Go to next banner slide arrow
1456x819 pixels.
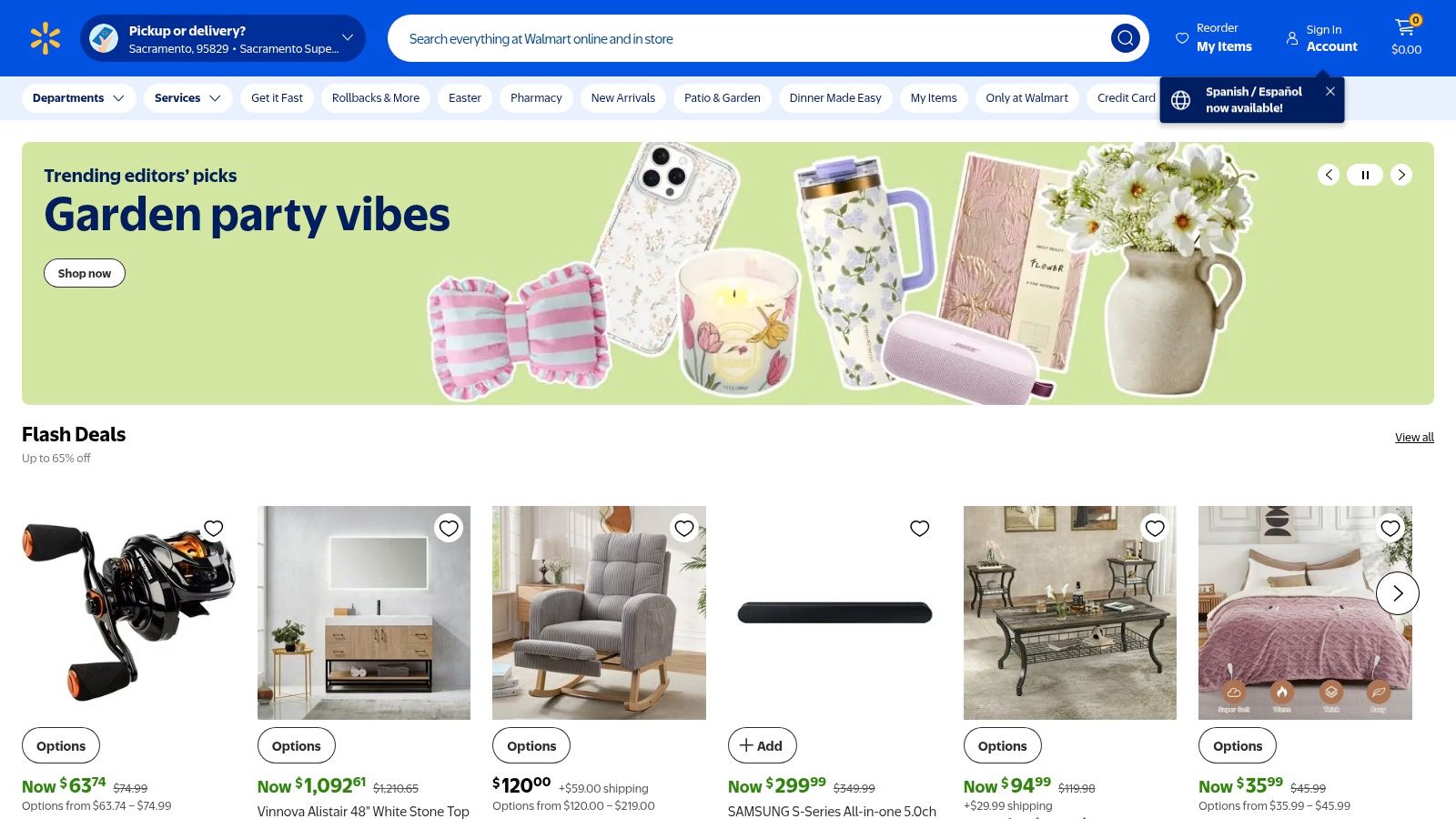(1401, 175)
